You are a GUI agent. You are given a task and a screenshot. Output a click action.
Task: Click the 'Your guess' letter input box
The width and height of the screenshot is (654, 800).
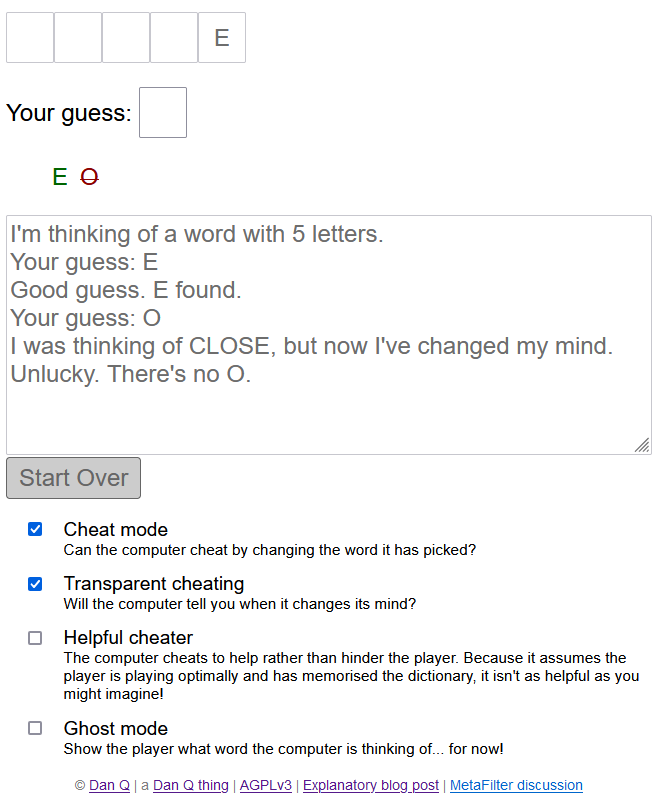point(163,112)
